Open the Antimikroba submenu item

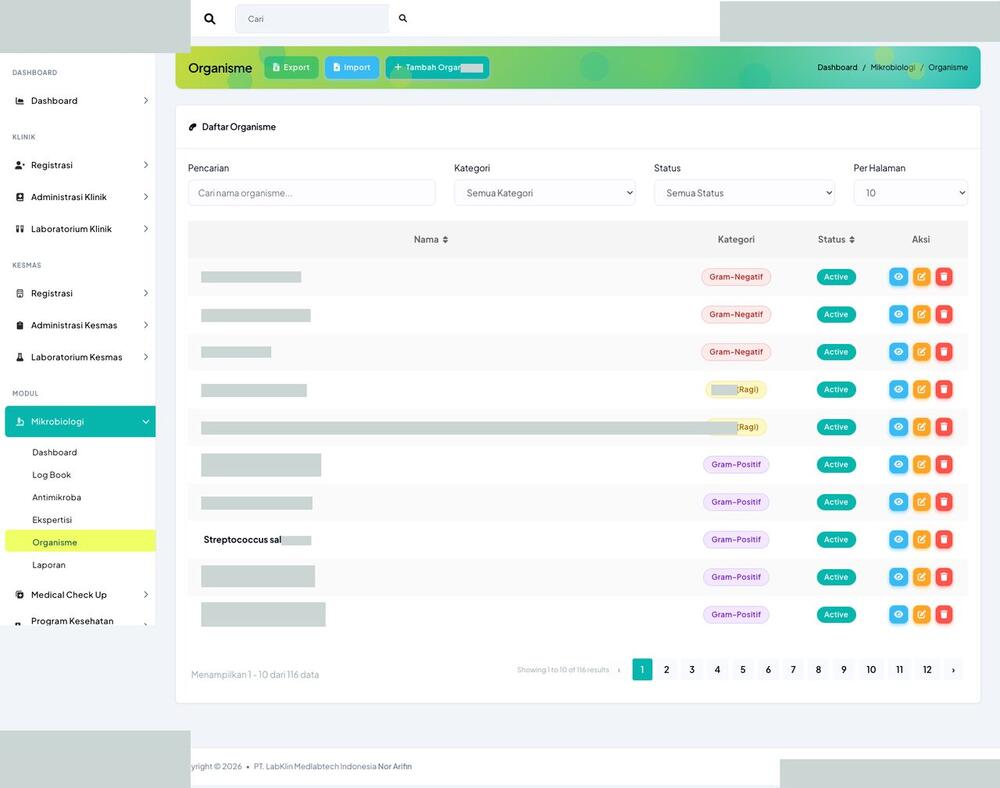[57, 497]
